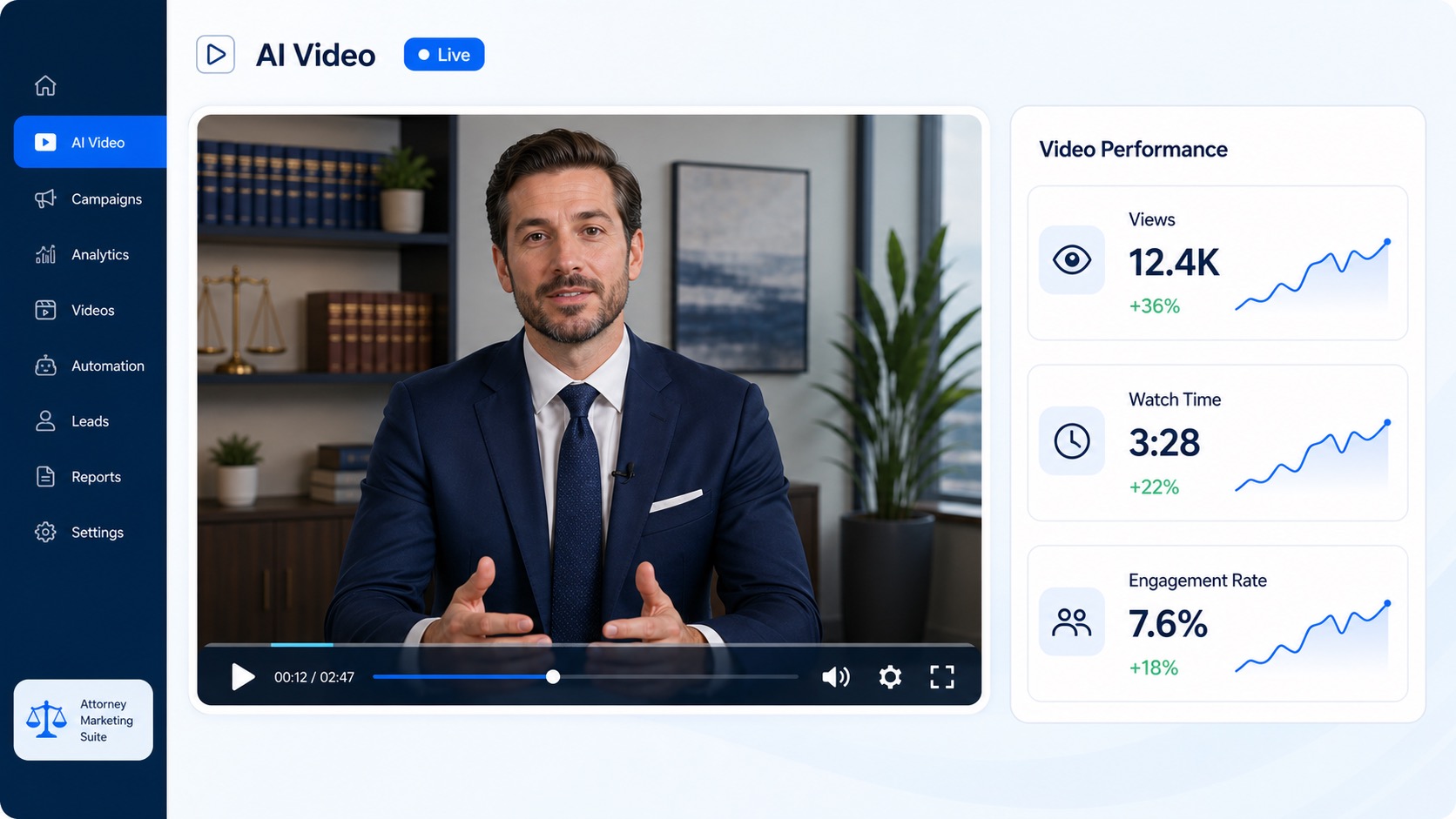The width and height of the screenshot is (1456, 819).
Task: Click the Watch Time trend sparkline
Action: [1313, 456]
